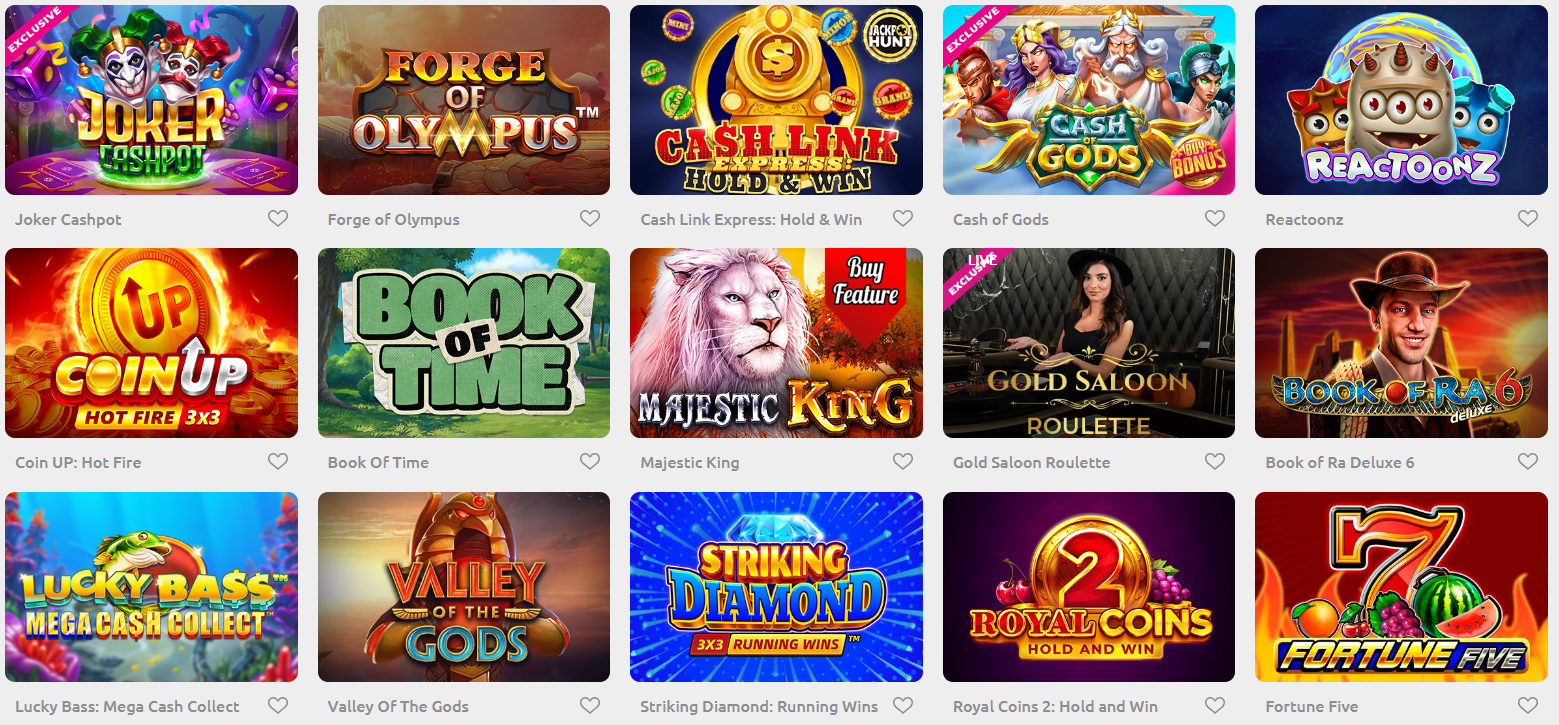Screen dimensions: 1559x725
Task: Select the Striking Diamond game thumbnail
Action: pyautogui.click(x=776, y=587)
